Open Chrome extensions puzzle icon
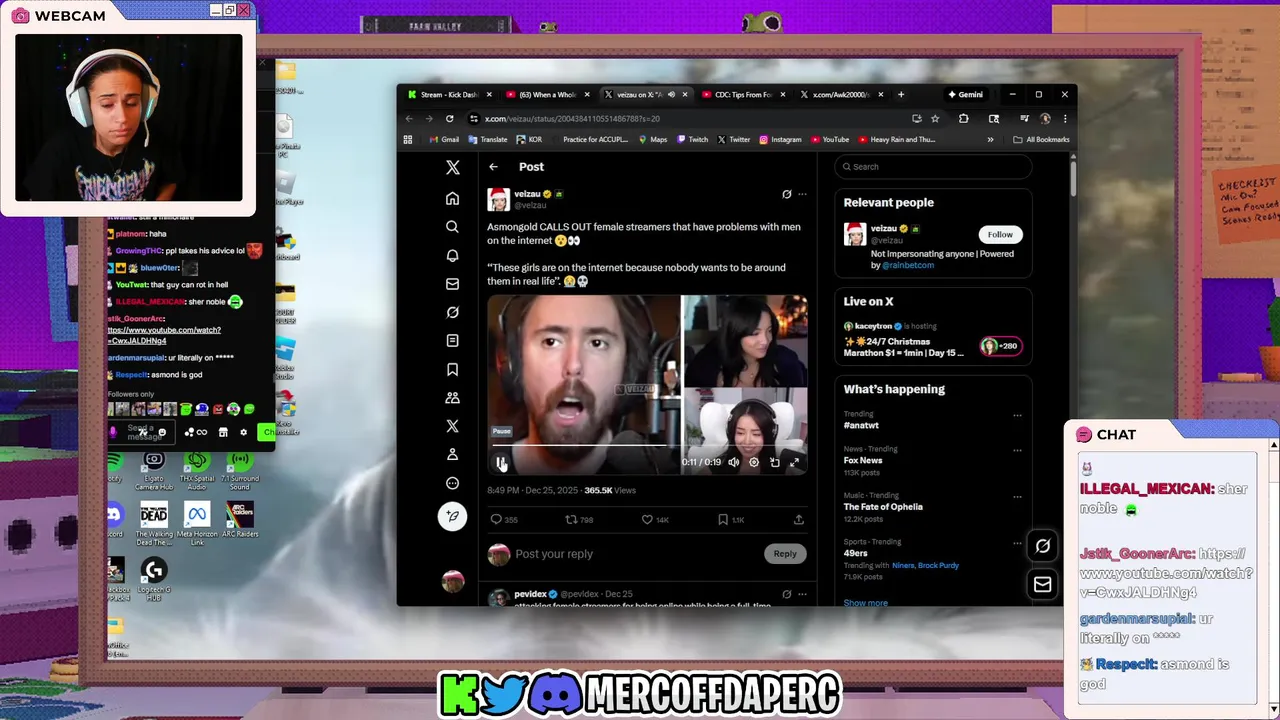This screenshot has width=1280, height=720. click(963, 118)
